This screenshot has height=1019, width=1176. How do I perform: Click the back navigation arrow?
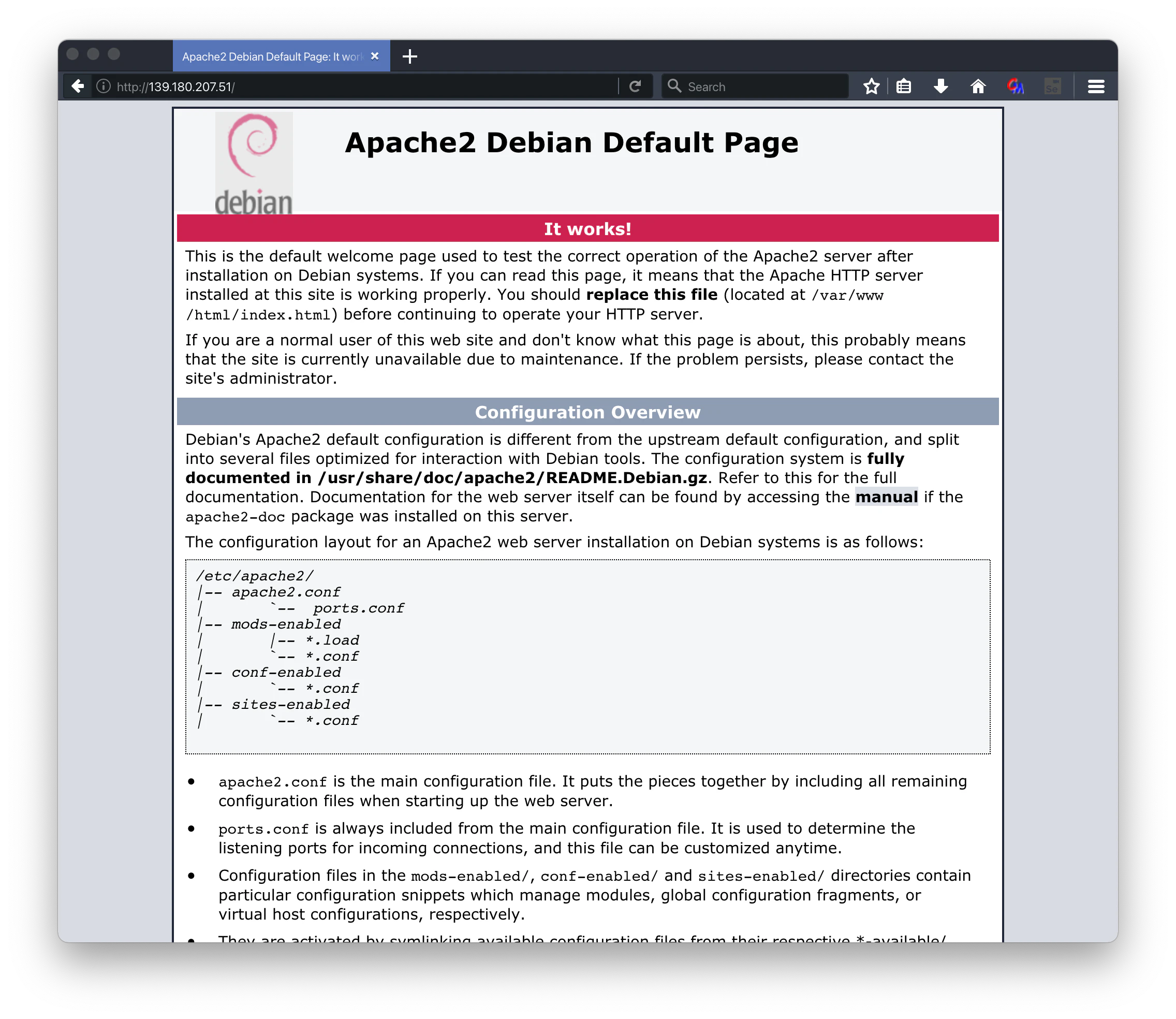(x=78, y=86)
